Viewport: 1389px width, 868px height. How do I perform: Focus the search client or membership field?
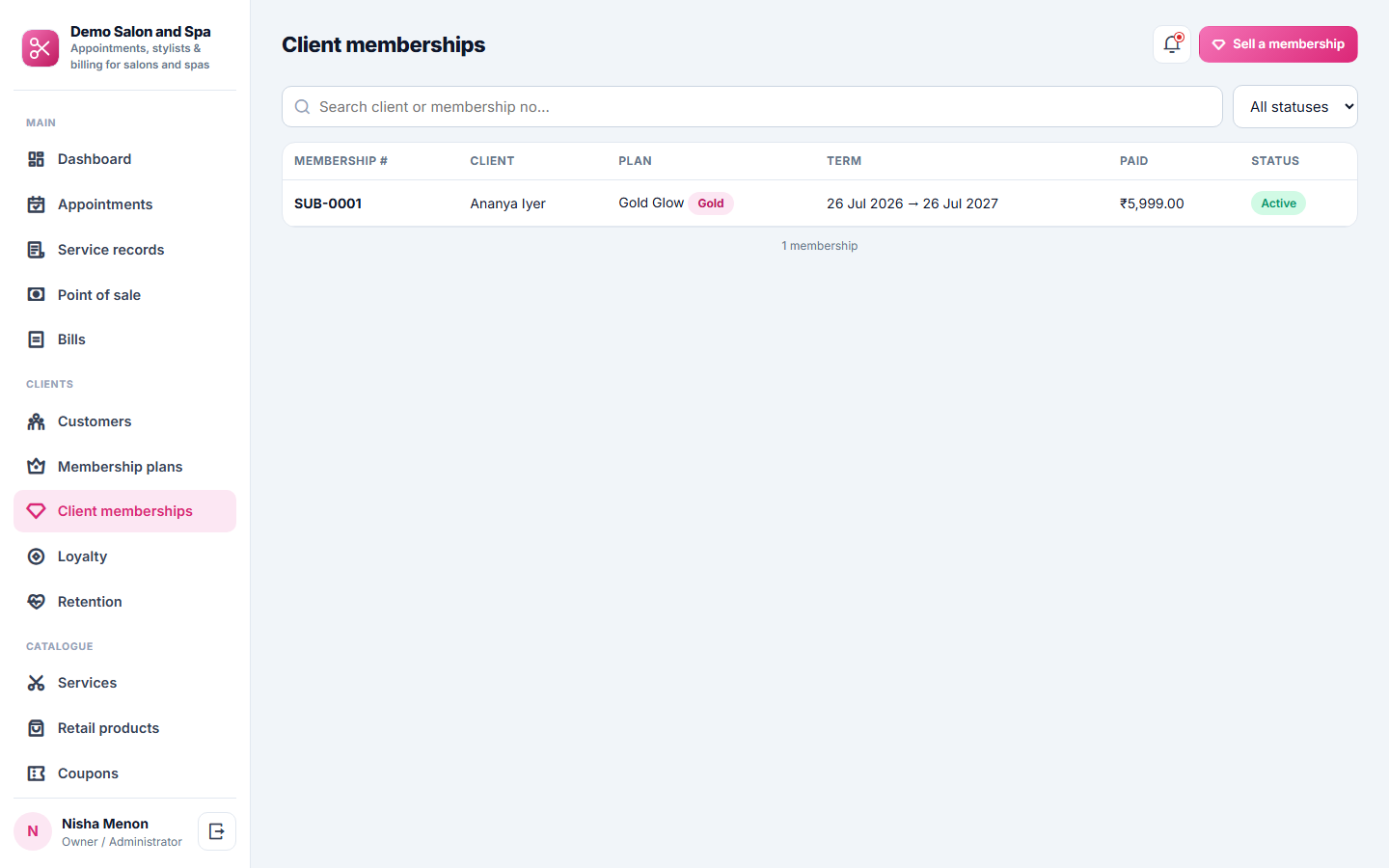(752, 107)
